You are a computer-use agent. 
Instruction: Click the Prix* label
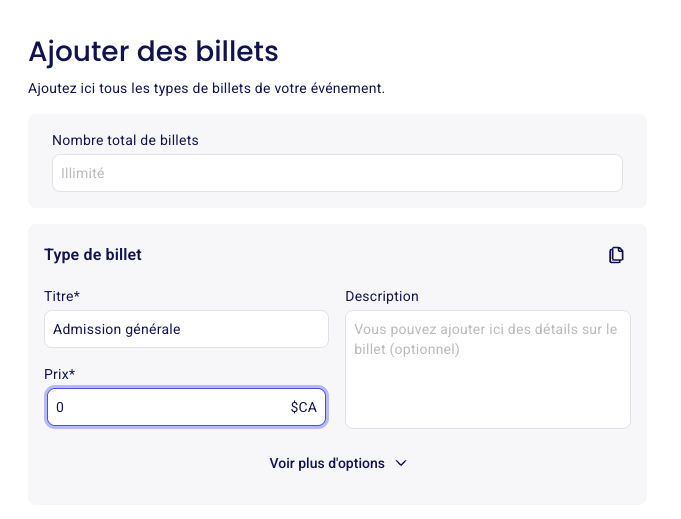[60, 374]
